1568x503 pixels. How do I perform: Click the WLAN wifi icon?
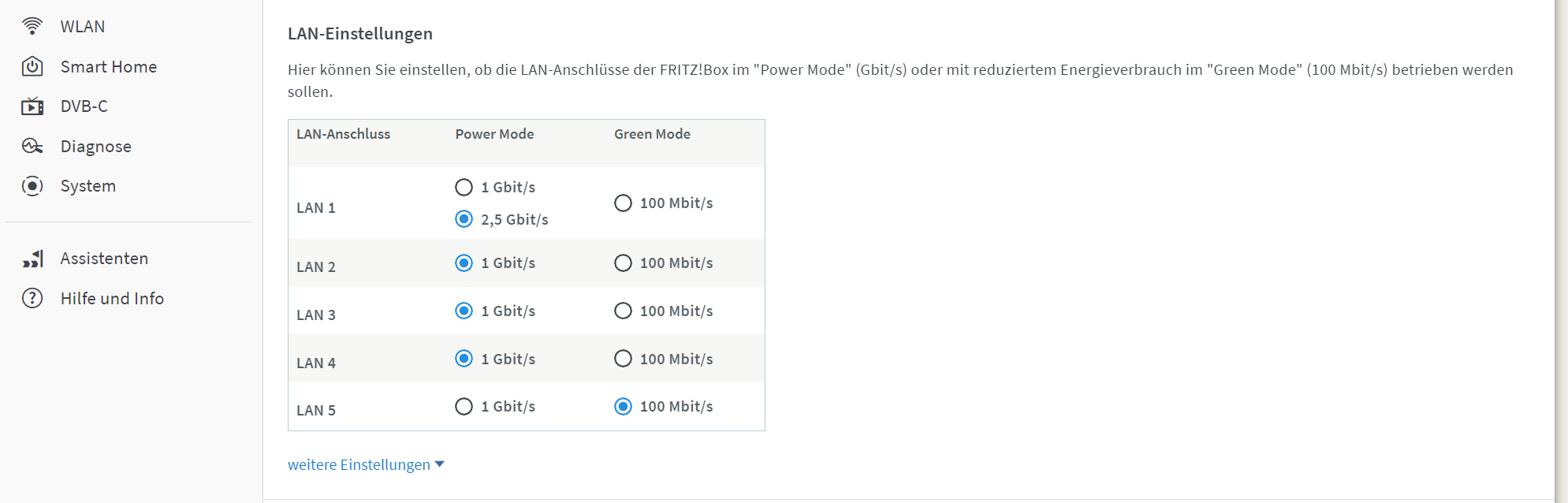[32, 26]
